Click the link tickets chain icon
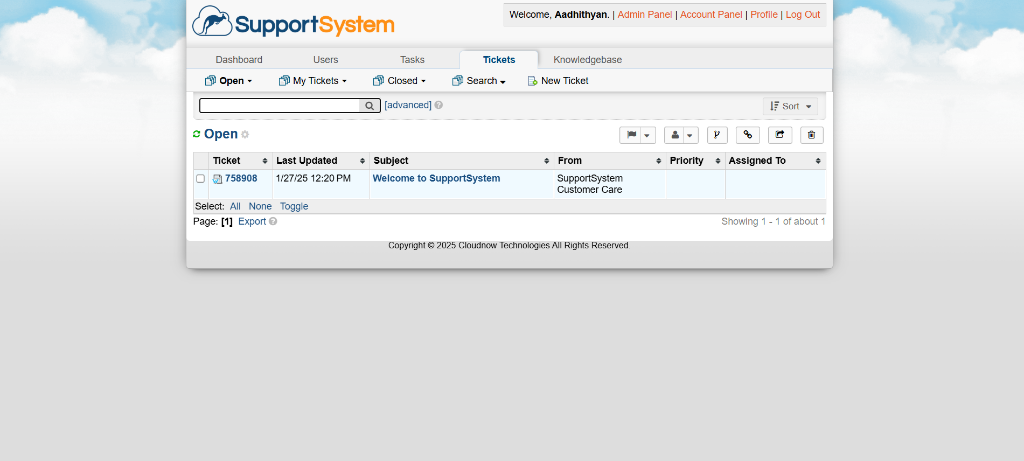This screenshot has height=461, width=1024. pyautogui.click(x=748, y=135)
